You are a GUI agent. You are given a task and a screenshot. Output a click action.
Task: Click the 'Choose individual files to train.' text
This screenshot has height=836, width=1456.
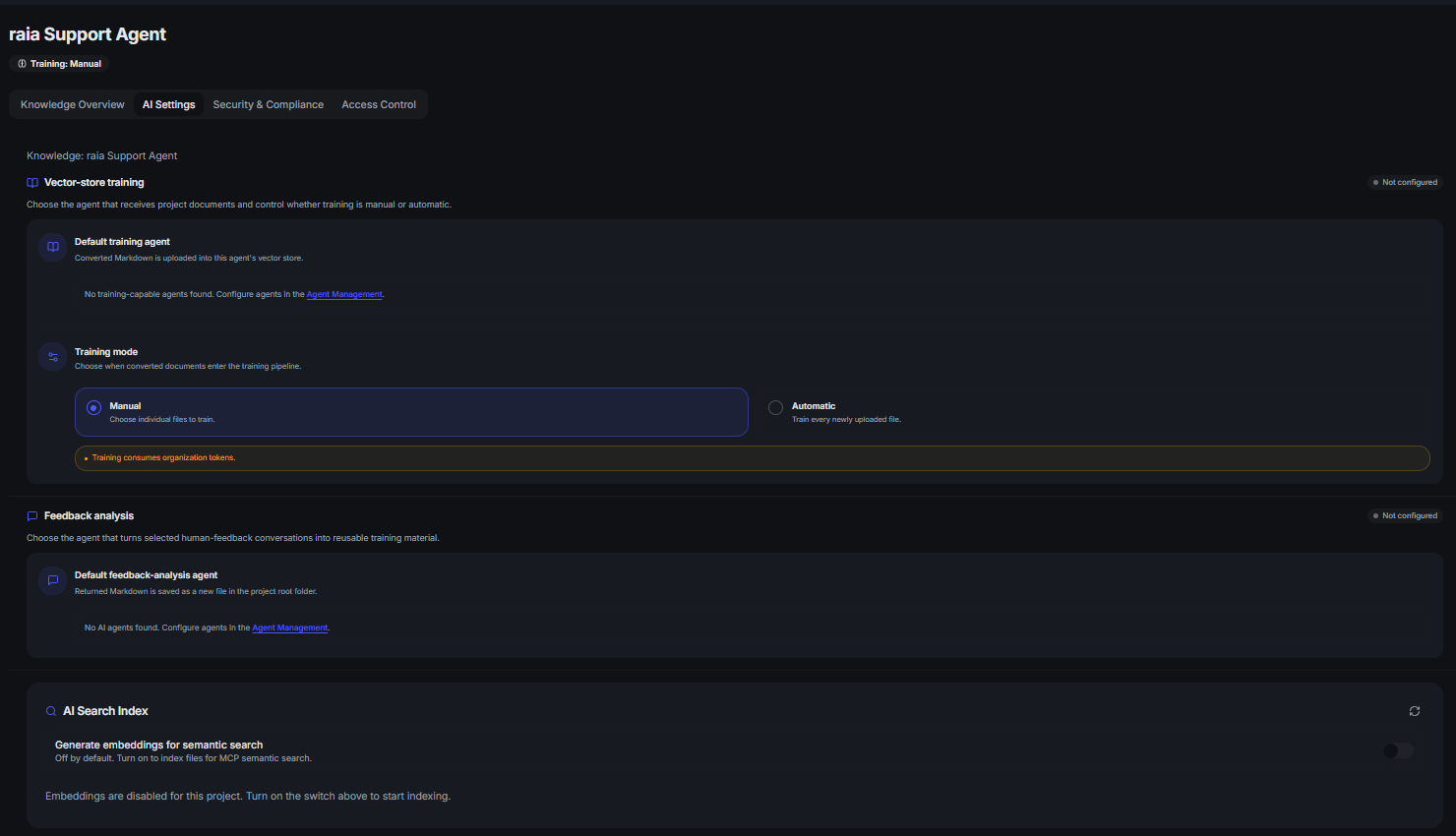point(162,420)
